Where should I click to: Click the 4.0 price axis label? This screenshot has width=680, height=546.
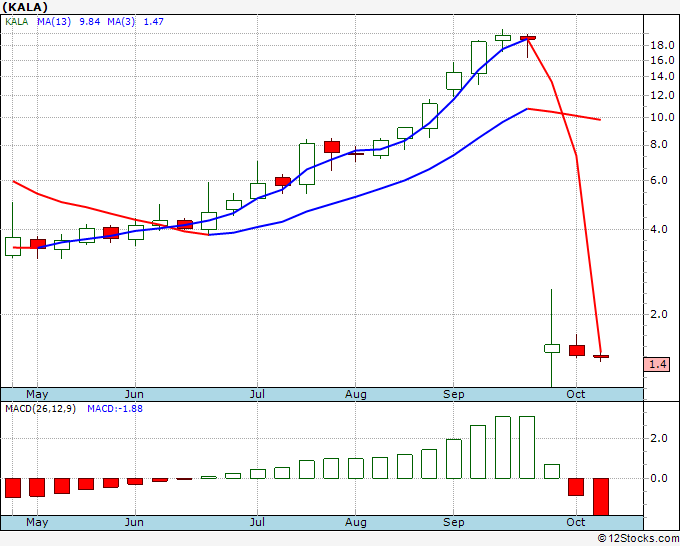tap(659, 229)
